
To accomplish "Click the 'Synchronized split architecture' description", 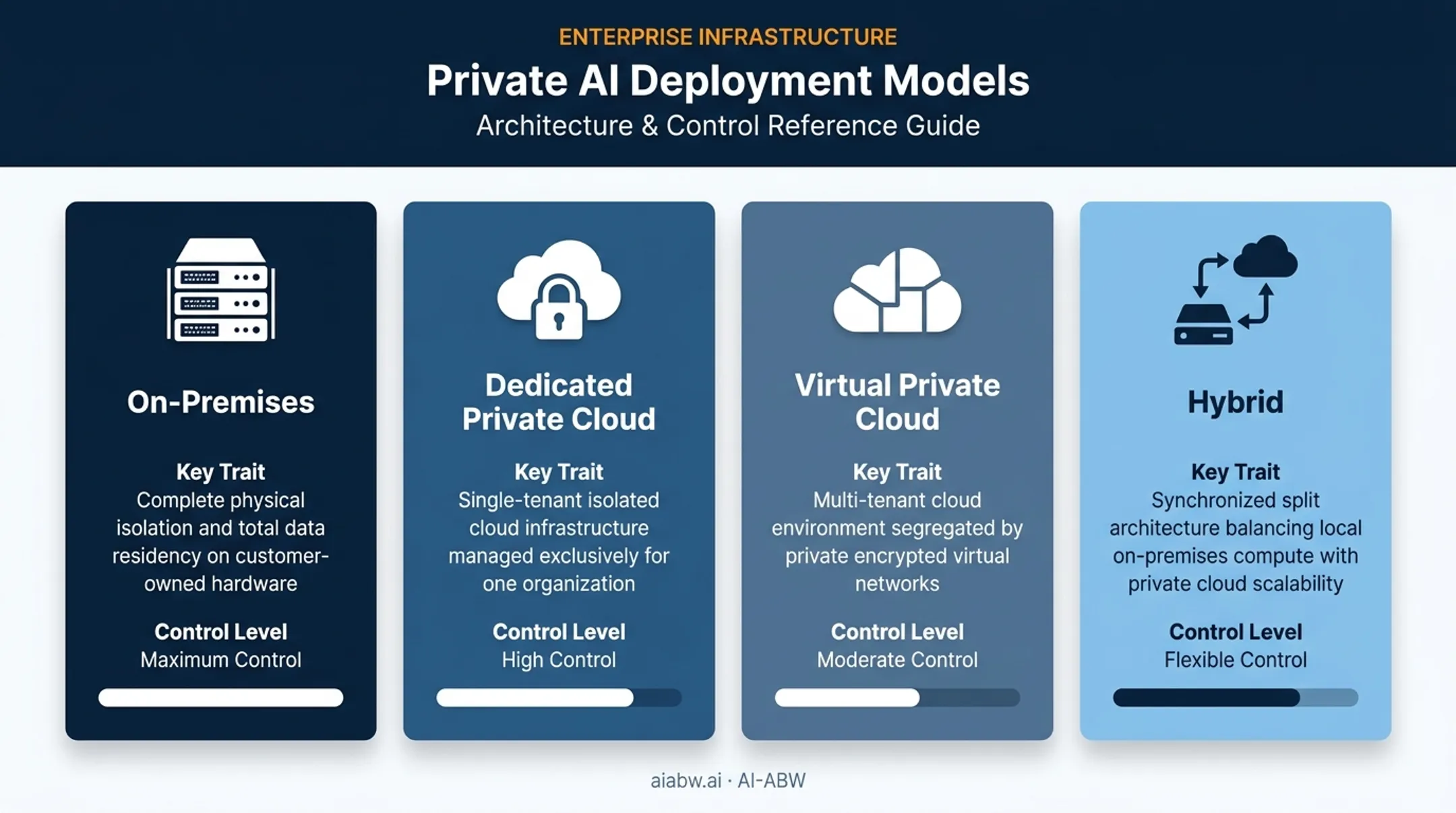I will point(1236,542).
